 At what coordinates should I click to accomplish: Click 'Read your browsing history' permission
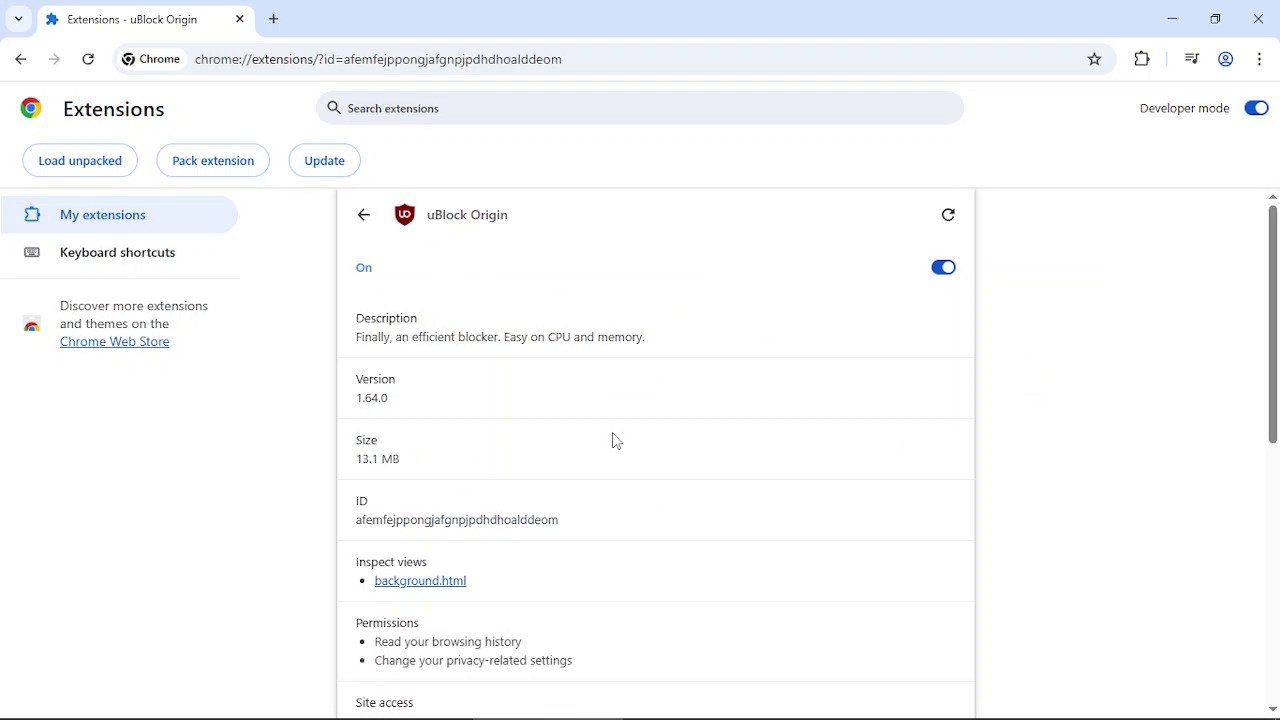coord(448,642)
